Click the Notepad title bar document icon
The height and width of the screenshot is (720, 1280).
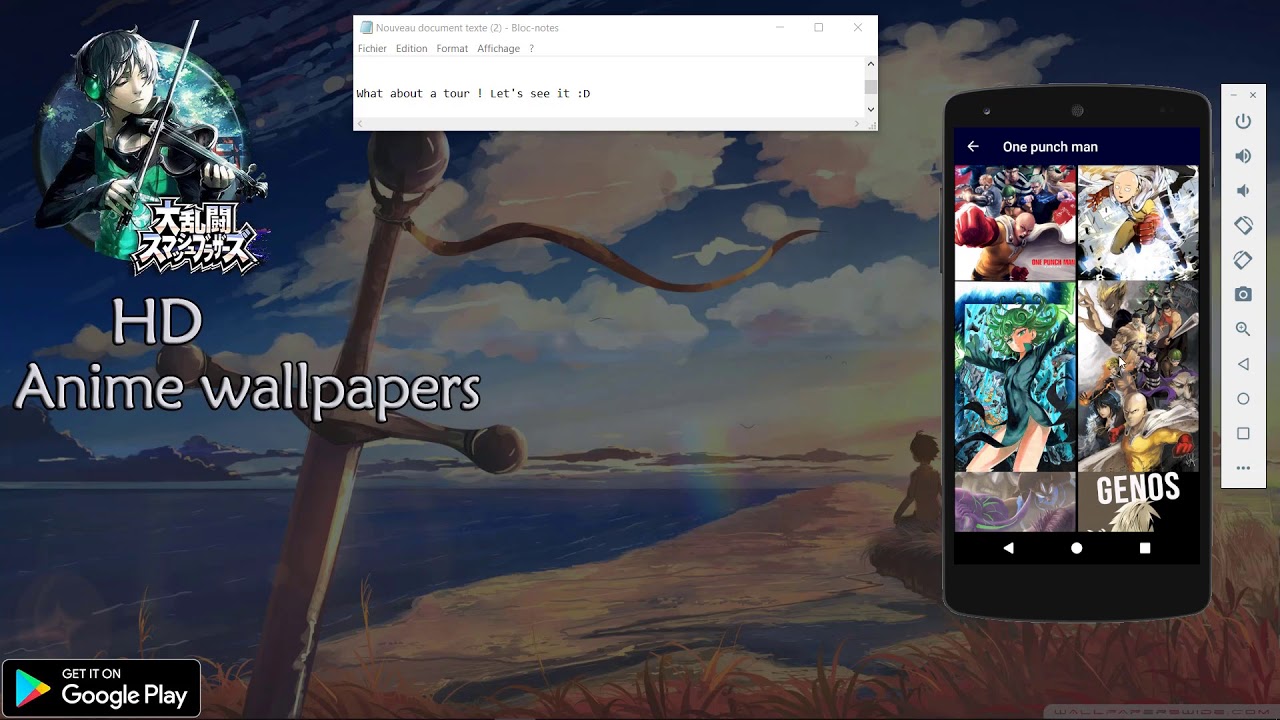pyautogui.click(x=366, y=28)
